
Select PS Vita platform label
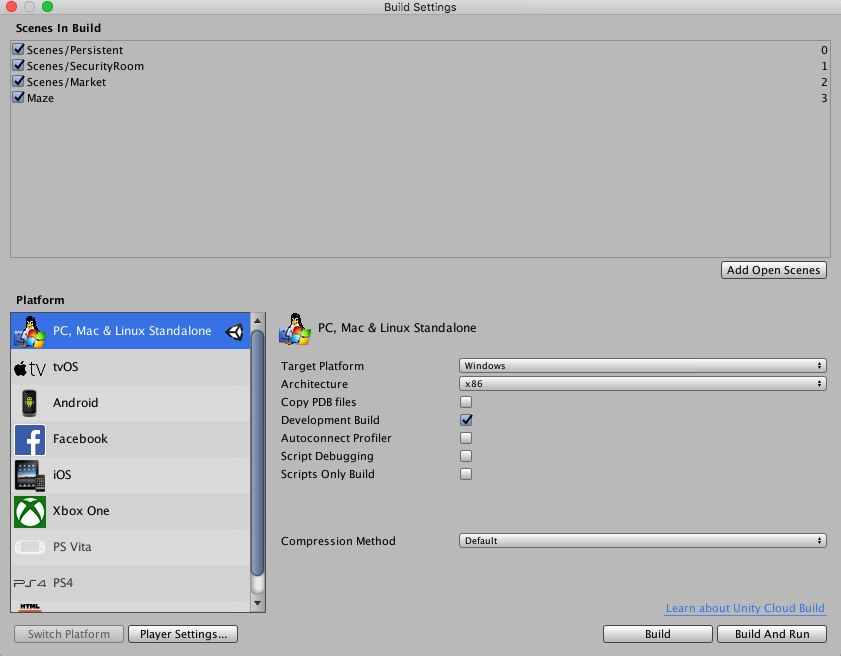72,547
